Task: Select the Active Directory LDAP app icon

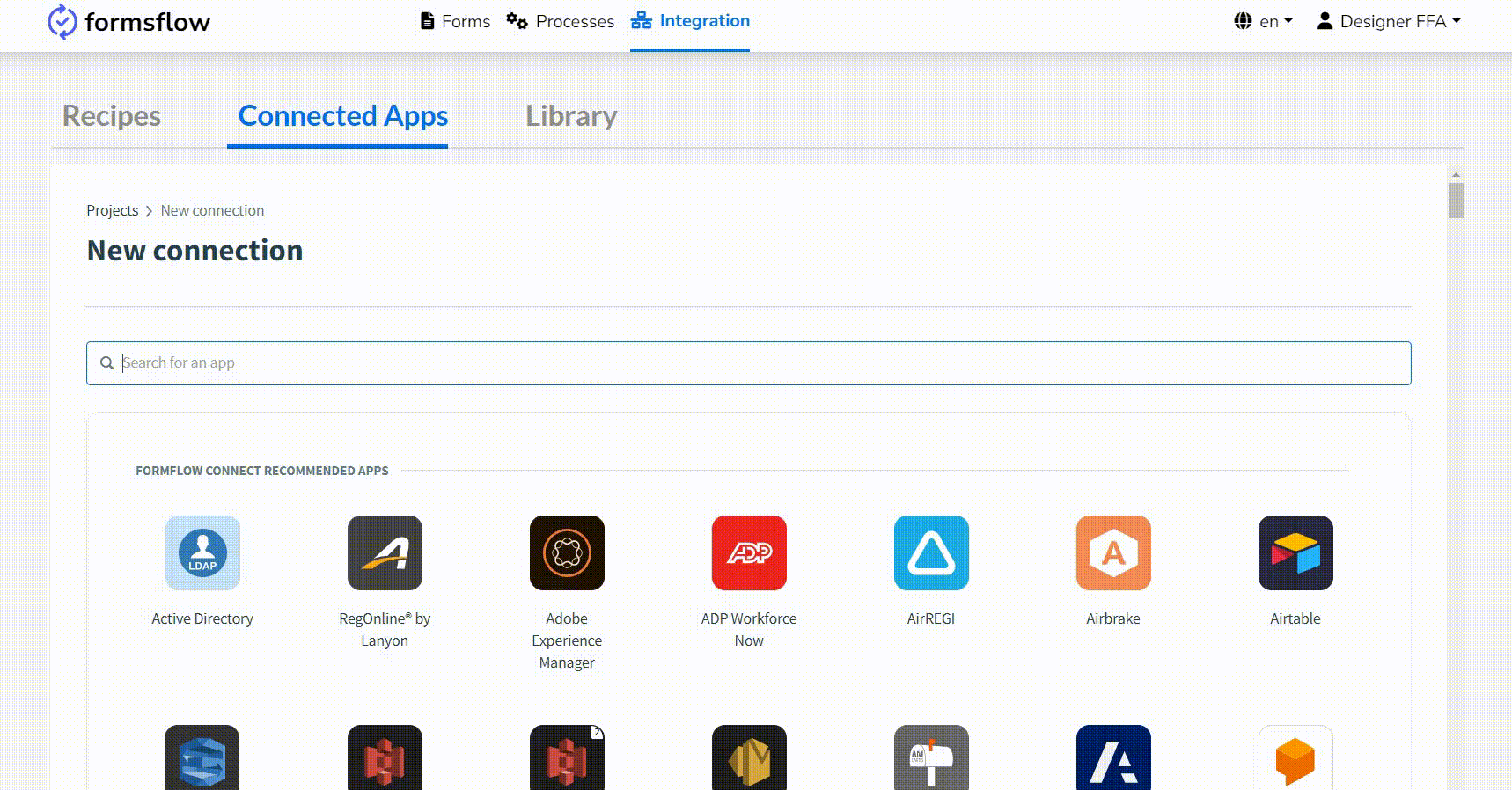Action: (202, 552)
